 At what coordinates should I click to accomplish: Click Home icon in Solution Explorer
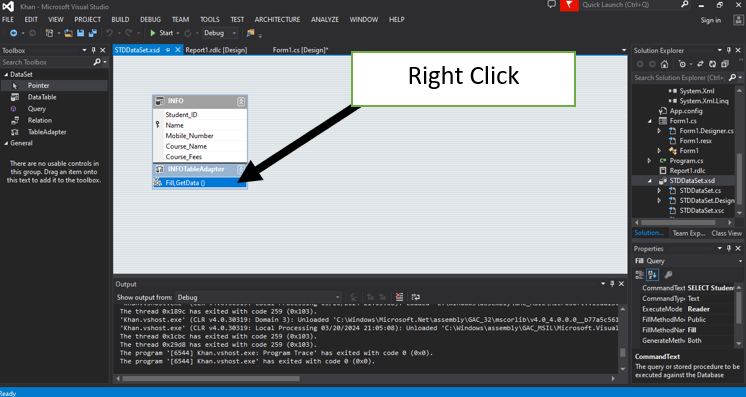[x=665, y=64]
